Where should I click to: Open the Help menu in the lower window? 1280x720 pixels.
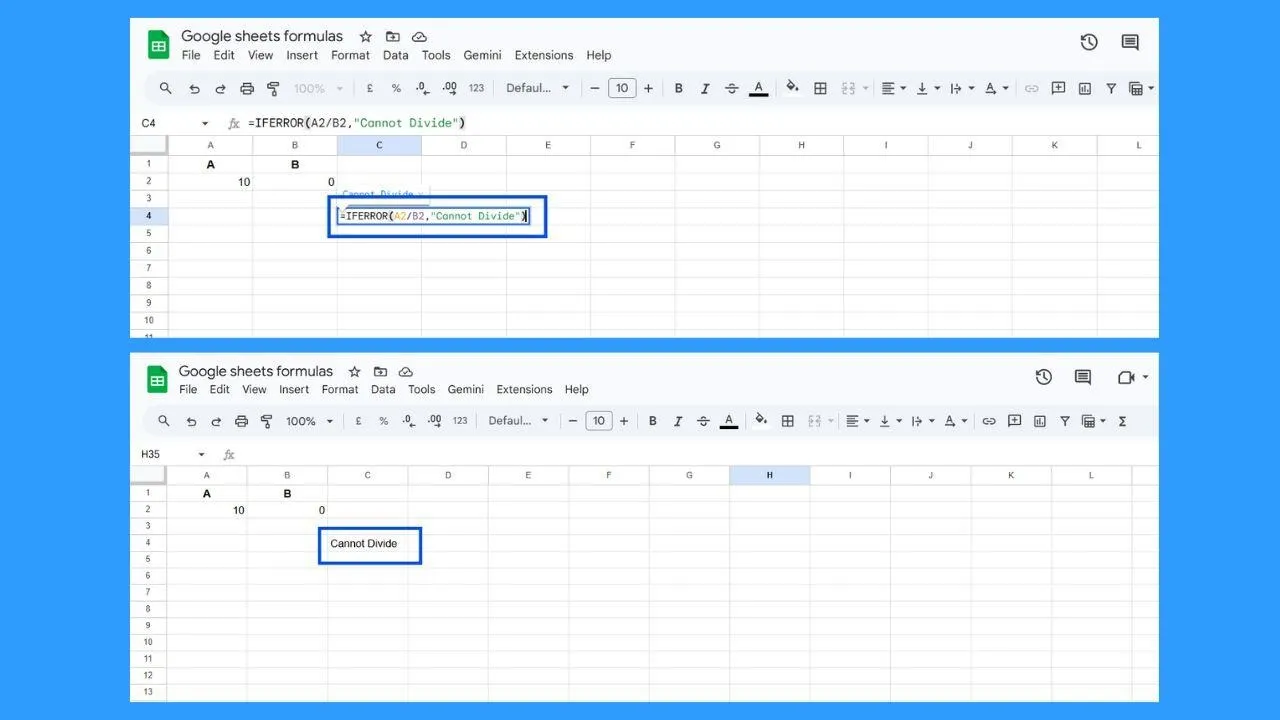[576, 389]
